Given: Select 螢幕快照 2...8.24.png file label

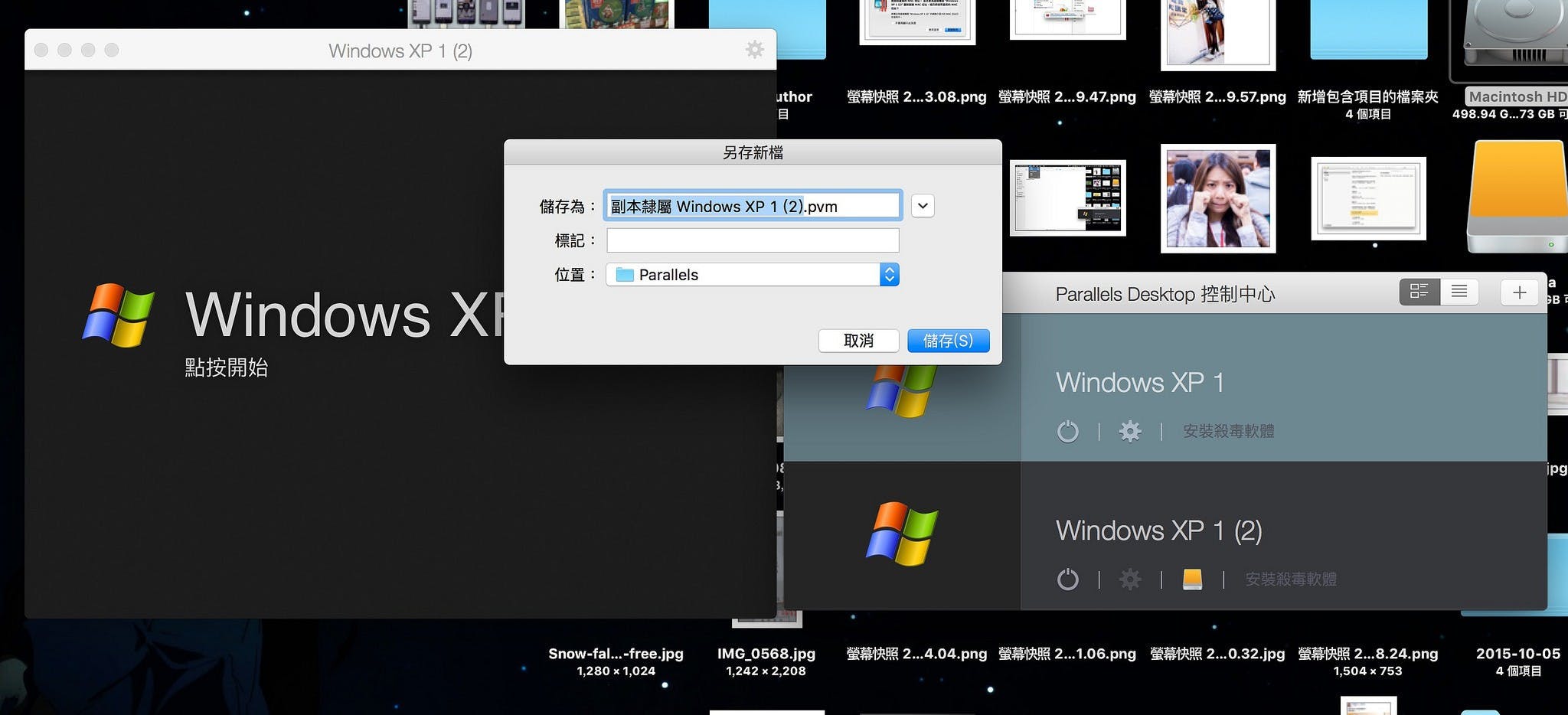Looking at the screenshot, I should coord(1368,654).
